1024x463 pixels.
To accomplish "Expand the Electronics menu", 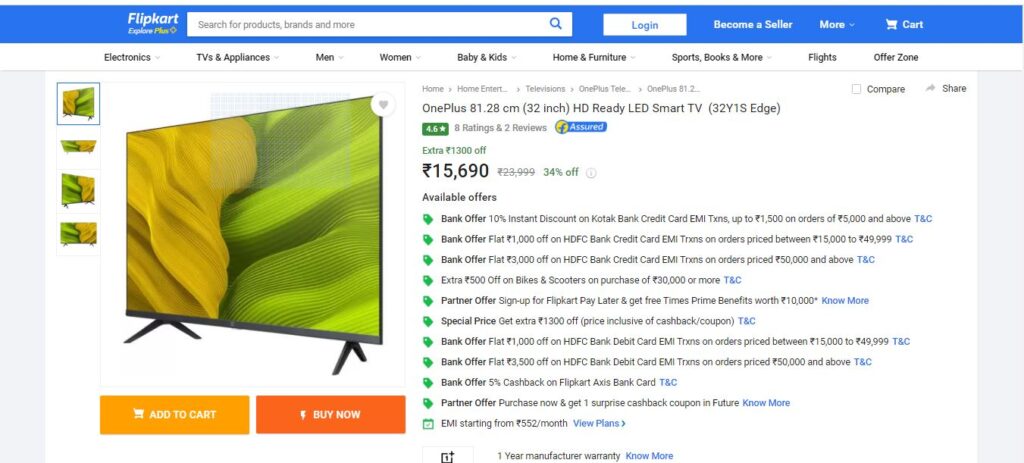I will pyautogui.click(x=132, y=57).
